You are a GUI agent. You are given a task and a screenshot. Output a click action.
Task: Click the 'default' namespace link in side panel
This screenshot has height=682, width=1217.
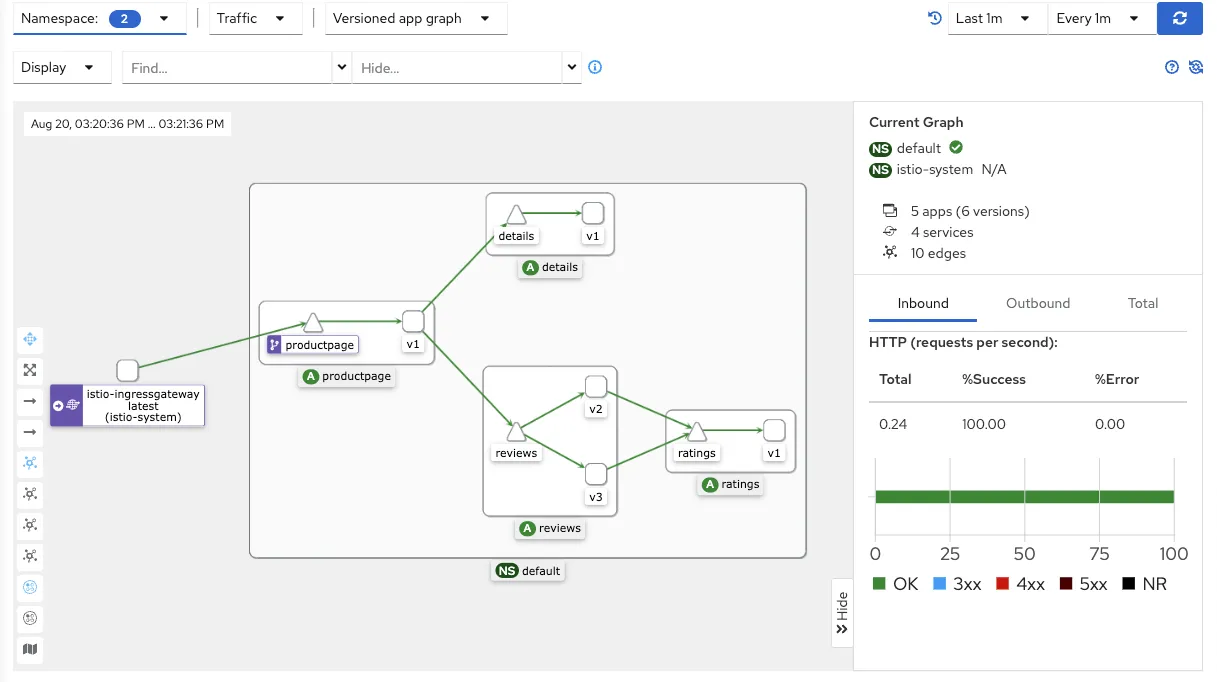click(919, 148)
